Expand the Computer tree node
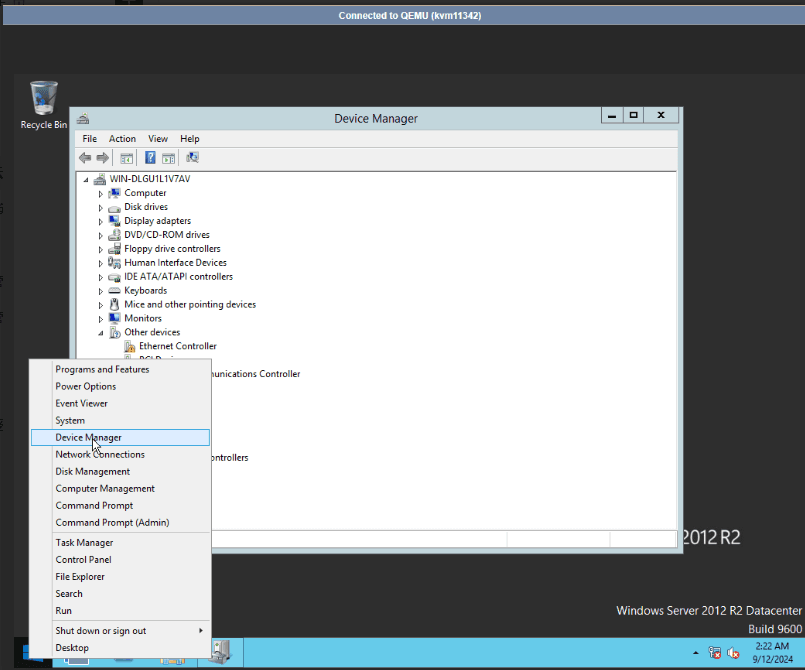 tap(101, 194)
